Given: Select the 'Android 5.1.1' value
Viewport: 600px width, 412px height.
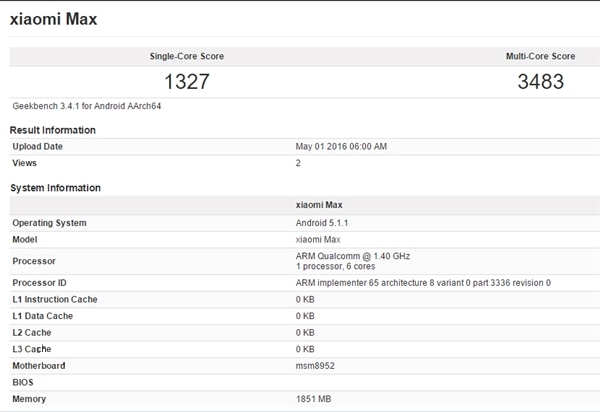Looking at the screenshot, I should click(x=322, y=223).
